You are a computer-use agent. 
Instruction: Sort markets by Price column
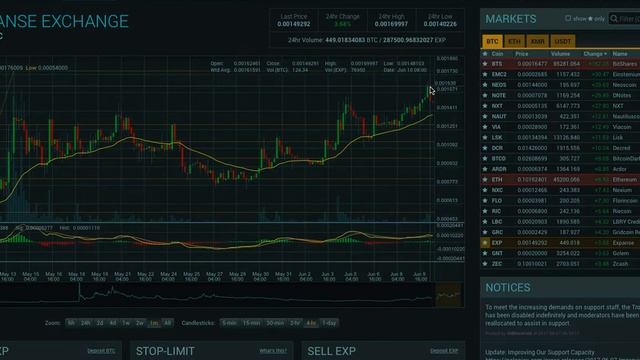point(521,54)
